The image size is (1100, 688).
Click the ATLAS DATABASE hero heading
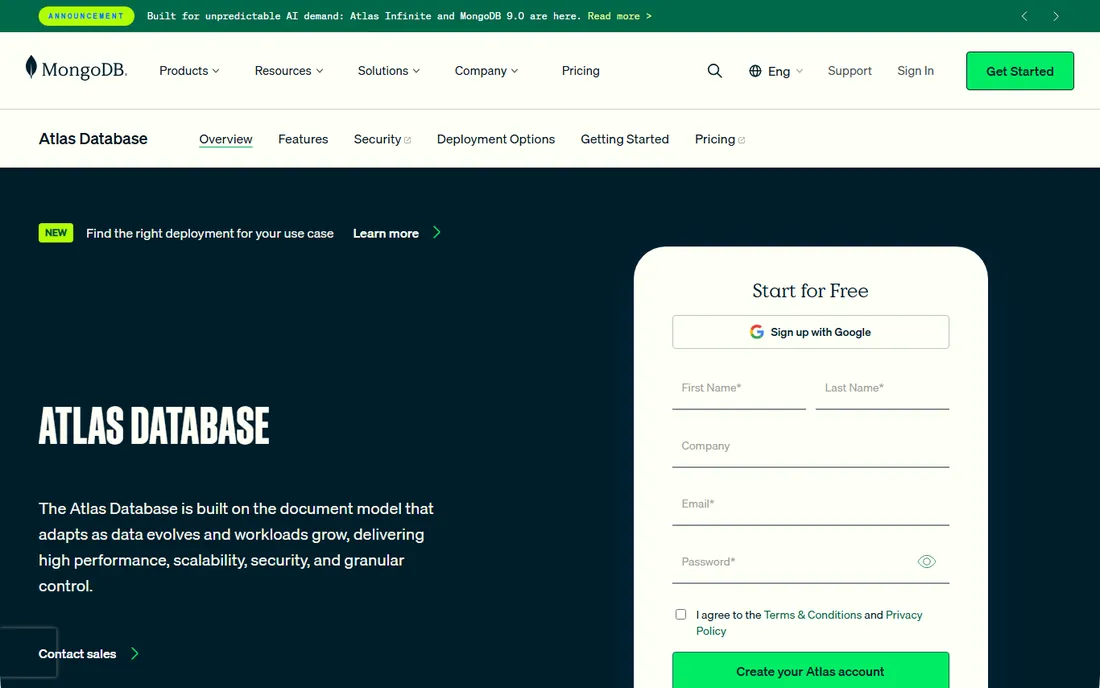[154, 426]
